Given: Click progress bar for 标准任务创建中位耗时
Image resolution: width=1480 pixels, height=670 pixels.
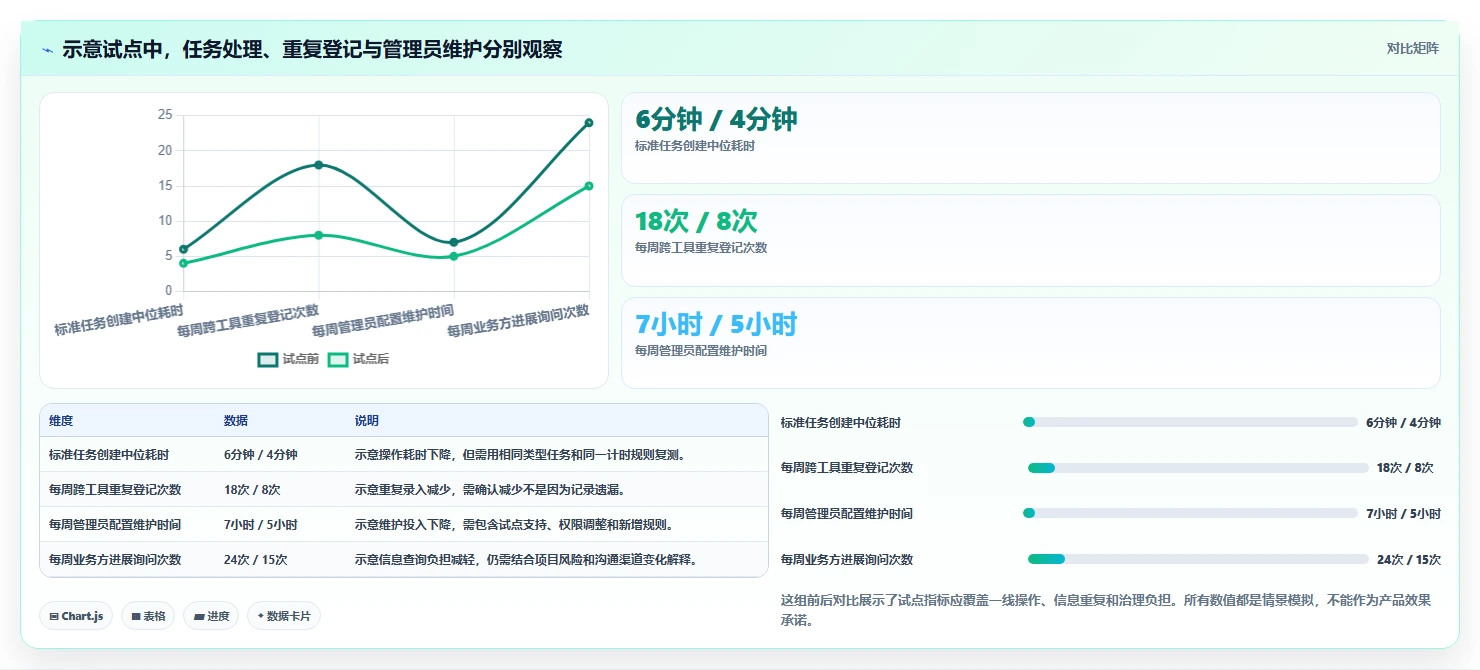Looking at the screenshot, I should click(1190, 422).
